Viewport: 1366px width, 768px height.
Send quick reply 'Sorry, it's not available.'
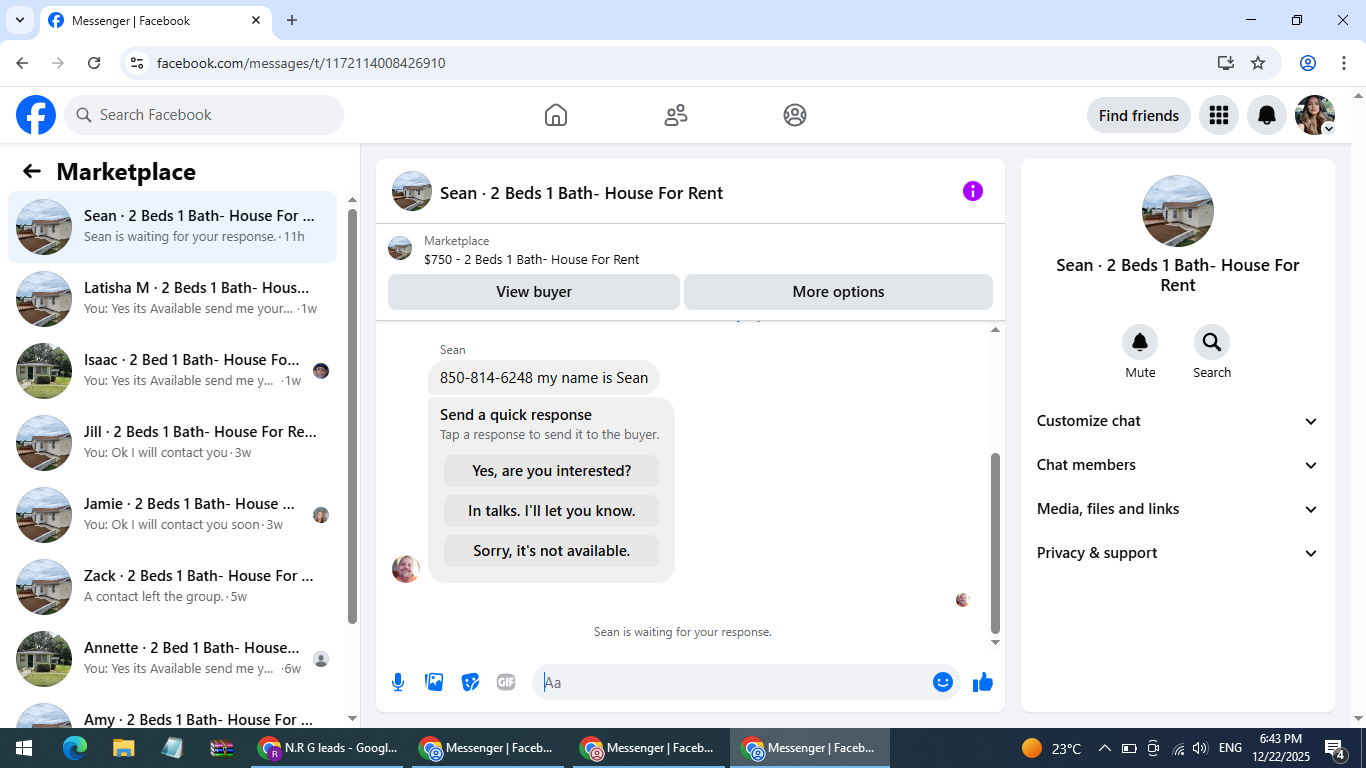coord(551,551)
